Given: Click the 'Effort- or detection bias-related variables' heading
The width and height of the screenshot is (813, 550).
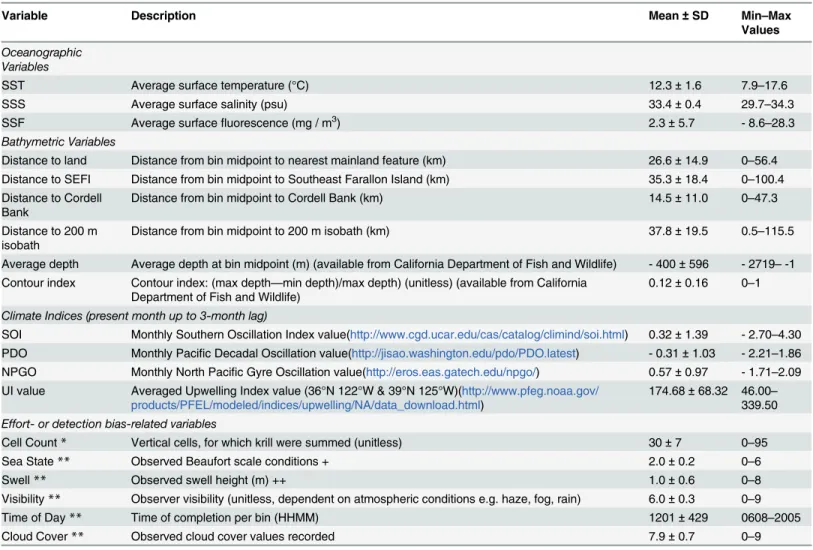Looking at the screenshot, I should 109,424.
